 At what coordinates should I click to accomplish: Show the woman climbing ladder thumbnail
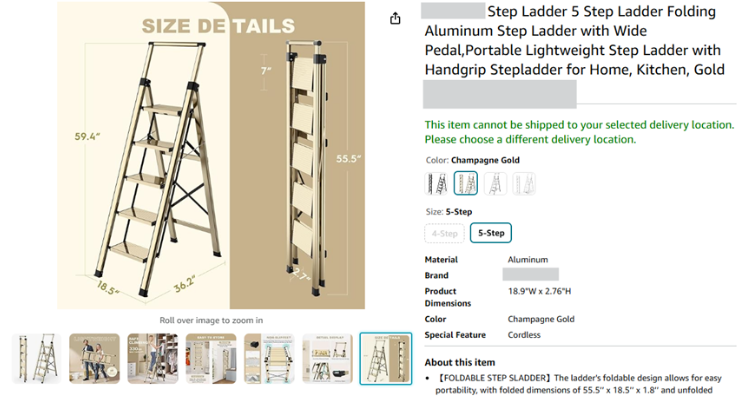click(x=152, y=358)
